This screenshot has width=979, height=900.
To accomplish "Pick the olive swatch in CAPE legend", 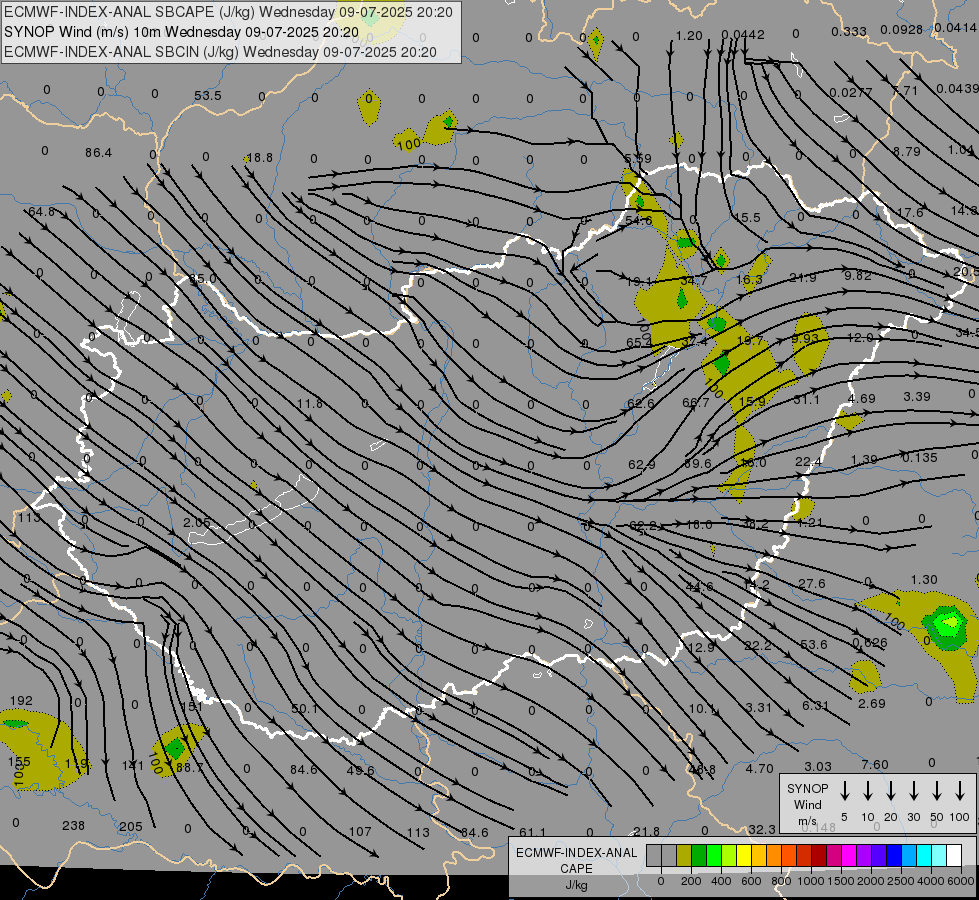I will tap(684, 856).
